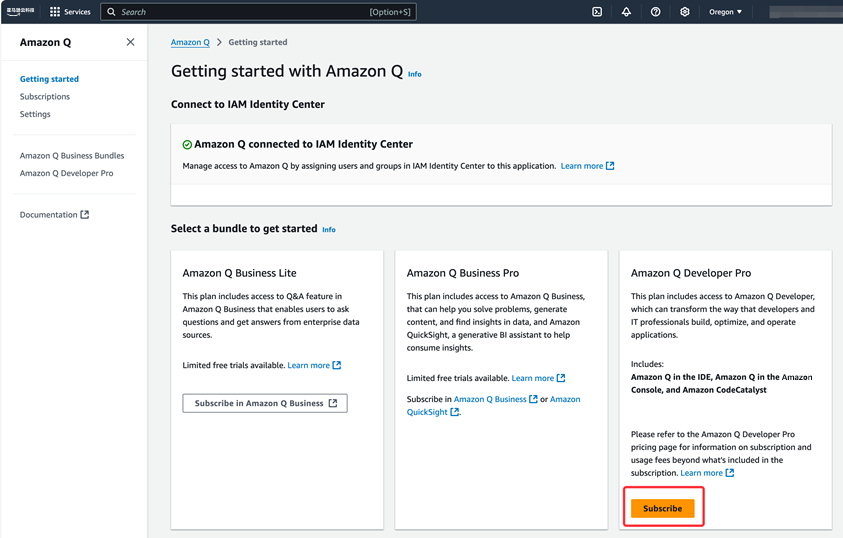
Task: Open the settings gear icon
Action: click(x=684, y=12)
